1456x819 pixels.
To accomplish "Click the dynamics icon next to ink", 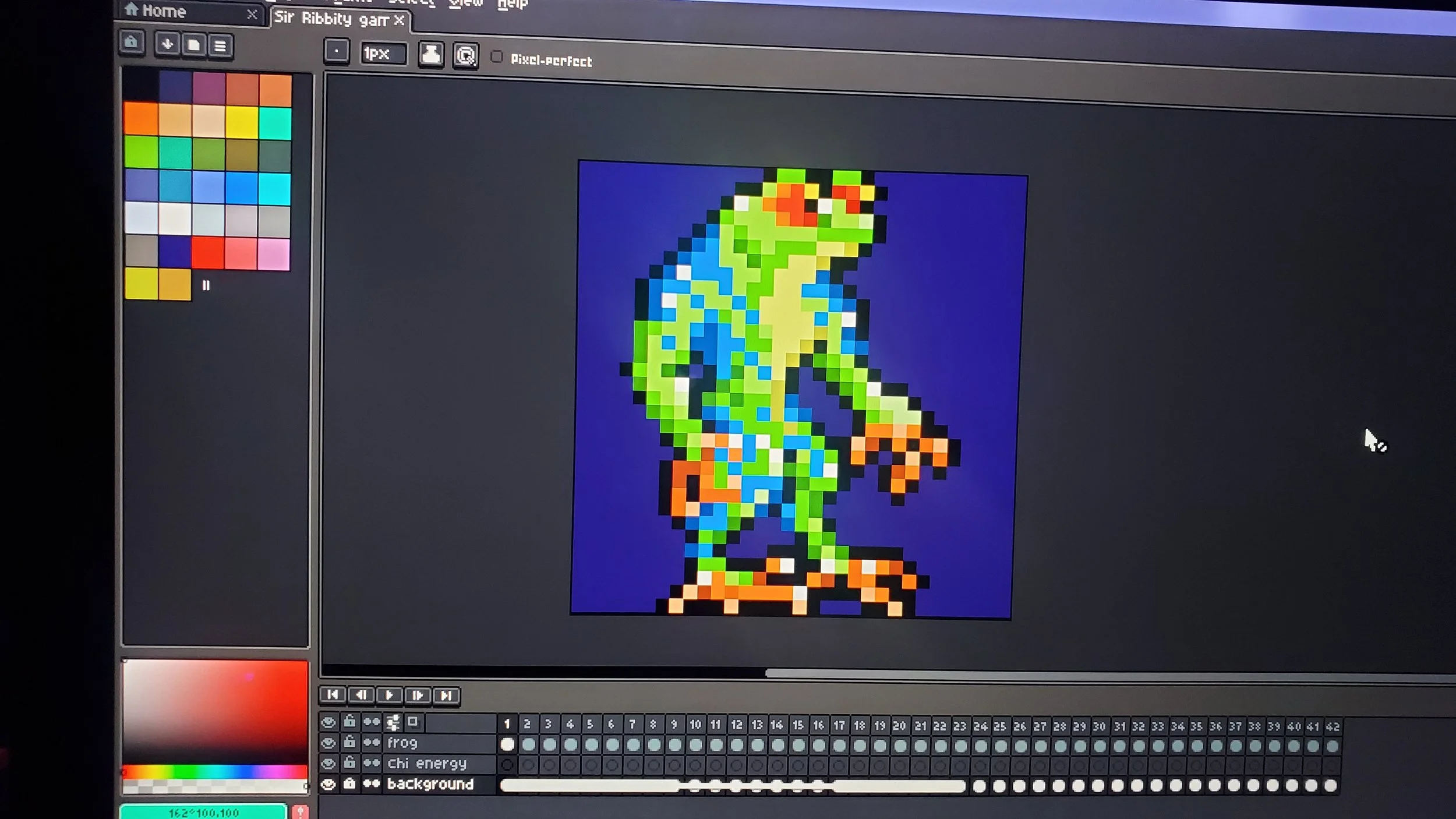I will (465, 56).
